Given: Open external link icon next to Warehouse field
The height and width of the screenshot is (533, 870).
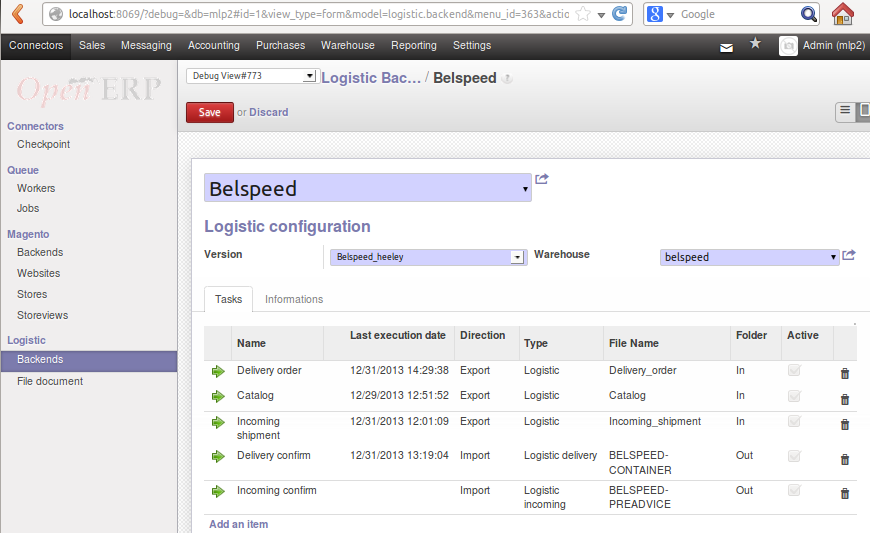Looking at the screenshot, I should click(x=849, y=256).
